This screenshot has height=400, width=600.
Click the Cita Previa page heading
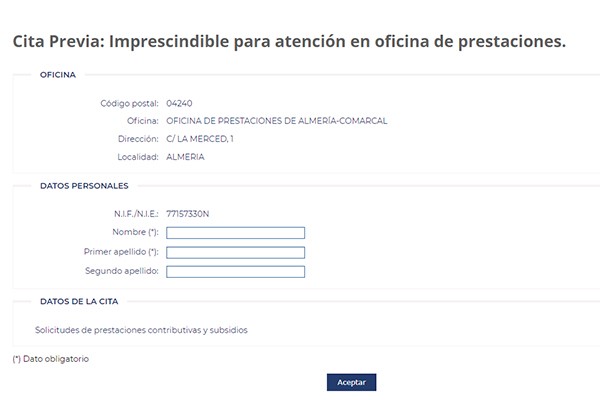click(289, 42)
